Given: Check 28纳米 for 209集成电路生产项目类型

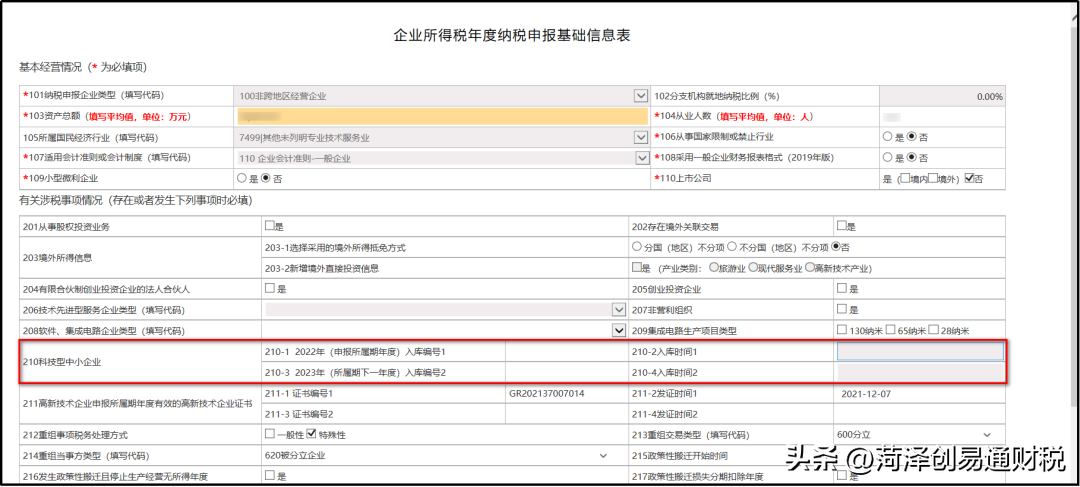Looking at the screenshot, I should 933,330.
